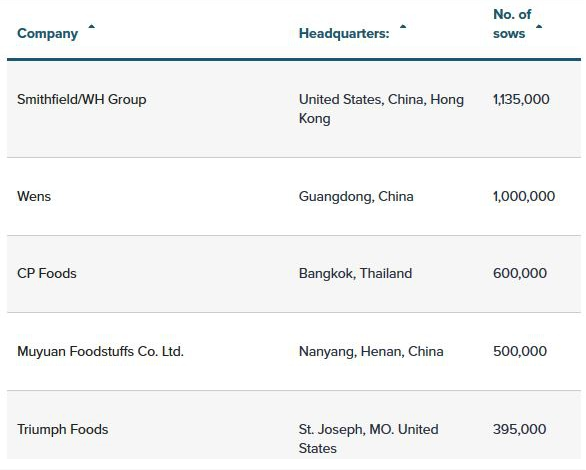Click the Company column header
The image size is (586, 470).
tap(47, 34)
